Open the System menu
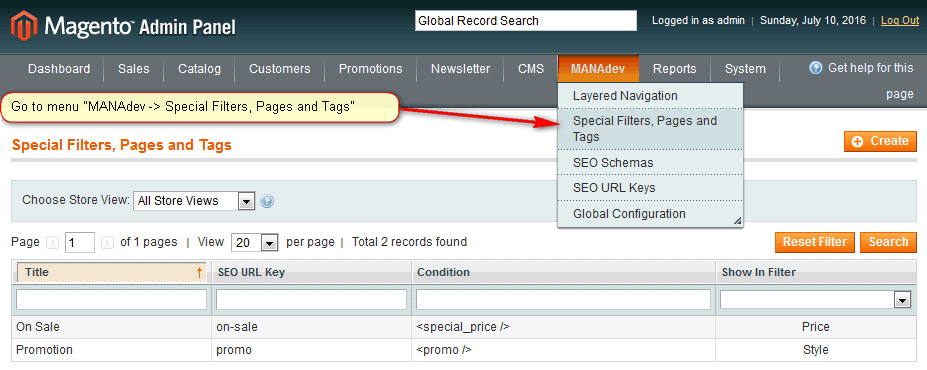927x370 pixels. (x=746, y=69)
